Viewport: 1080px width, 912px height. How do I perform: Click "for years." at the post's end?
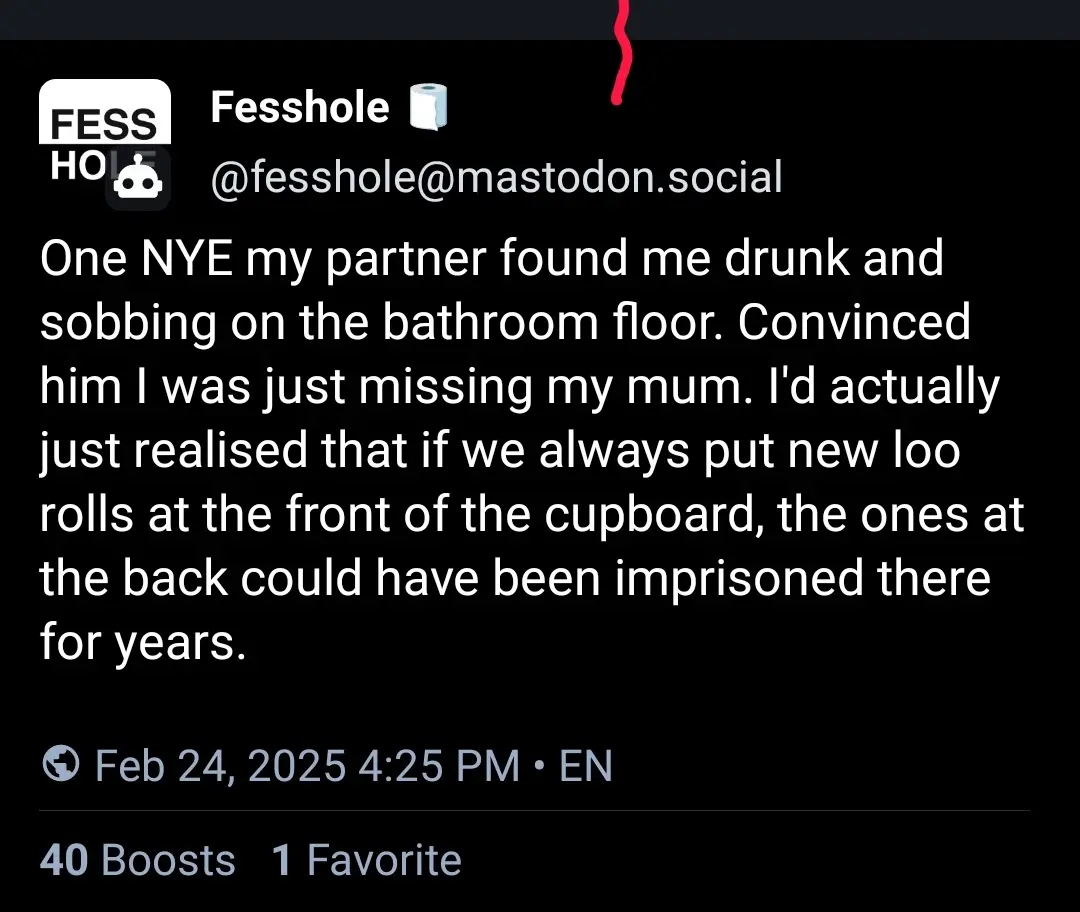pos(143,643)
